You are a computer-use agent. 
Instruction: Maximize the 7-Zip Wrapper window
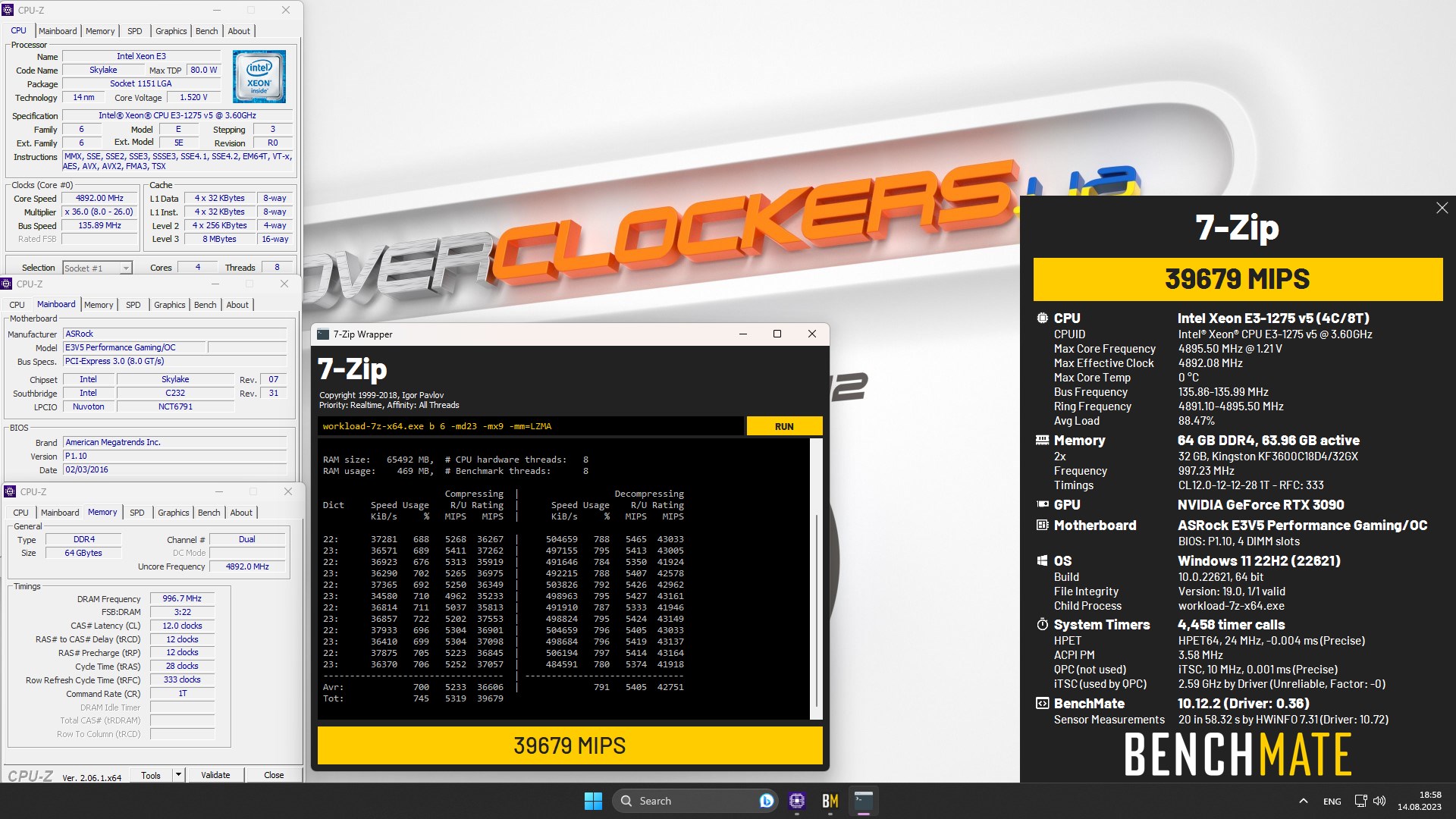point(777,334)
